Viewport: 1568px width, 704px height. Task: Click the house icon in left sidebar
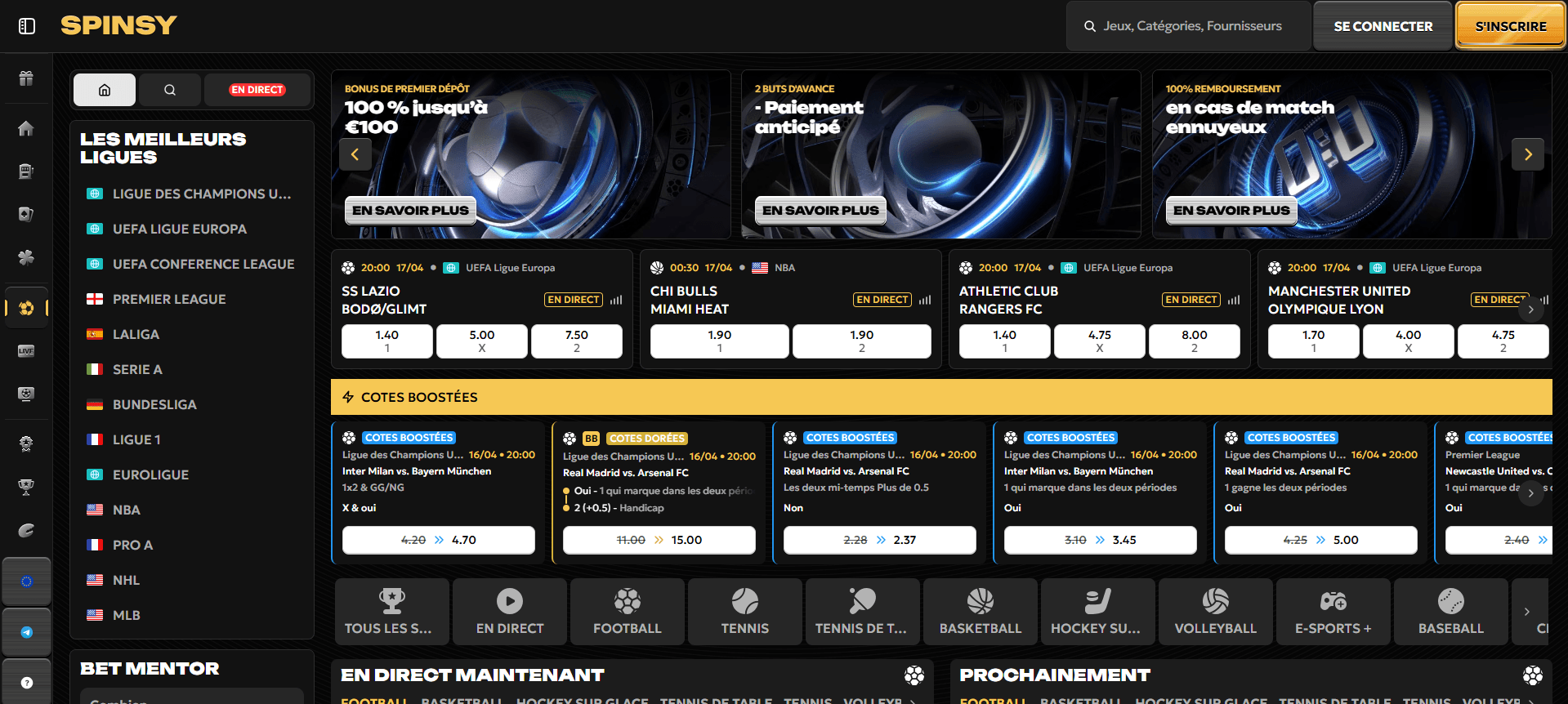point(26,128)
